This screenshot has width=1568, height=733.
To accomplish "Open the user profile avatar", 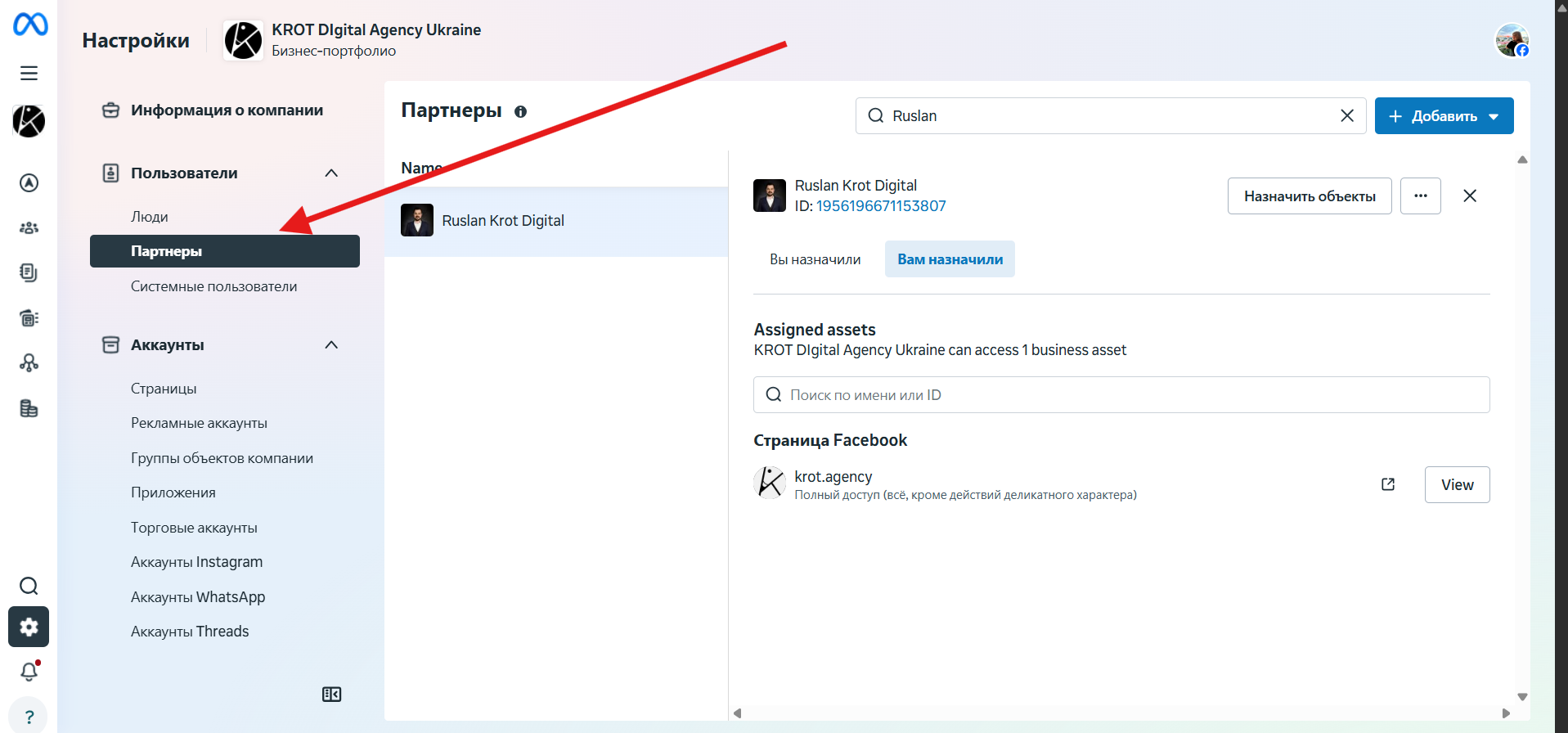I will click(x=1512, y=40).
